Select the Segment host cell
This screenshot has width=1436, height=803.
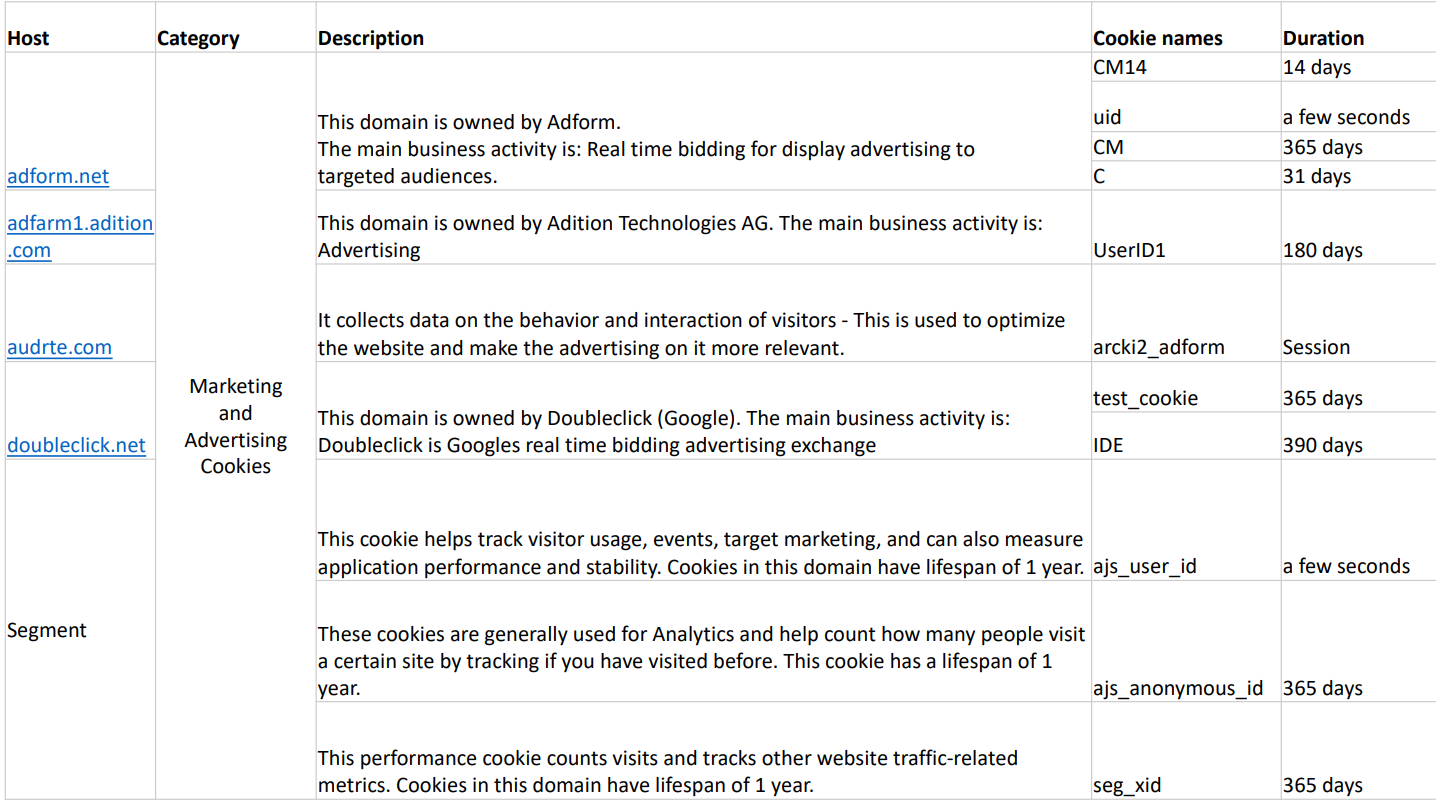[80, 629]
